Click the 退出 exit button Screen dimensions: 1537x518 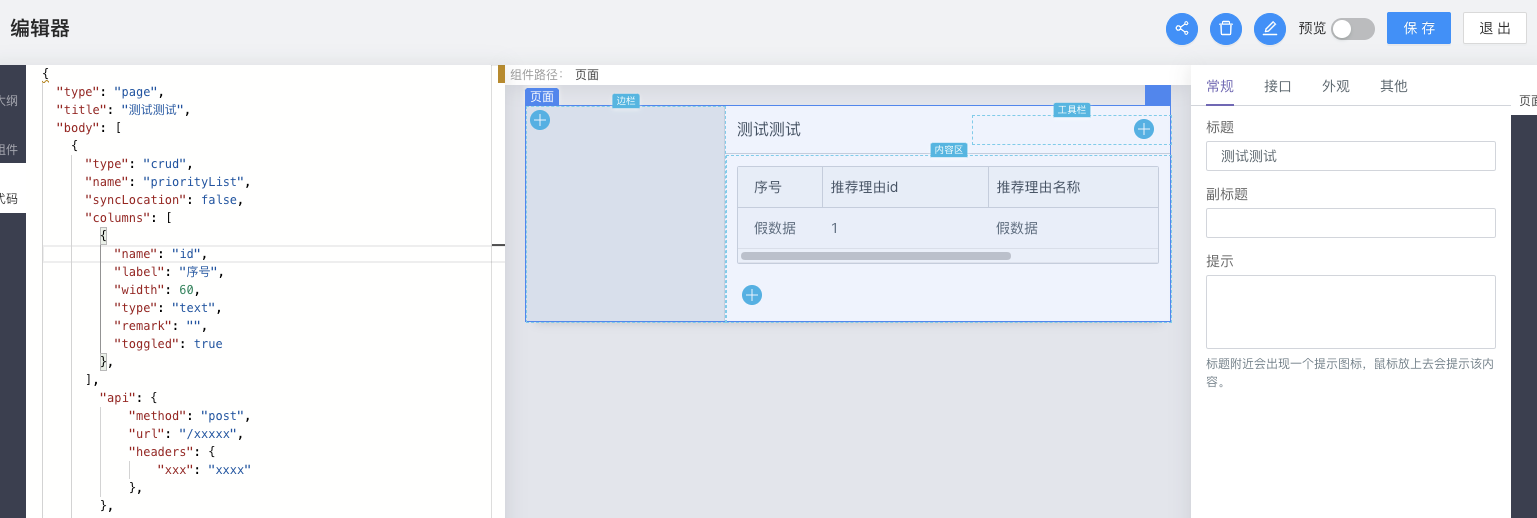pos(1495,28)
